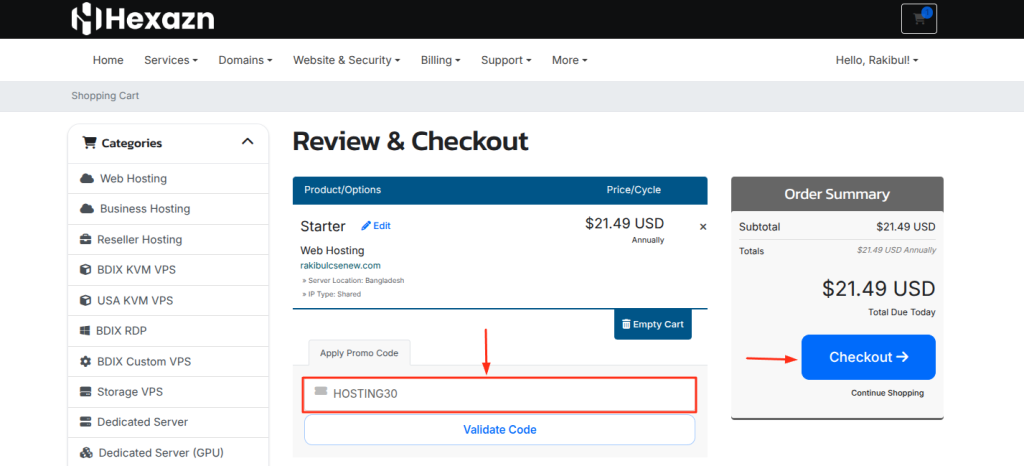The height and width of the screenshot is (466, 1024).
Task: Open the Support dropdown menu
Action: 506,60
